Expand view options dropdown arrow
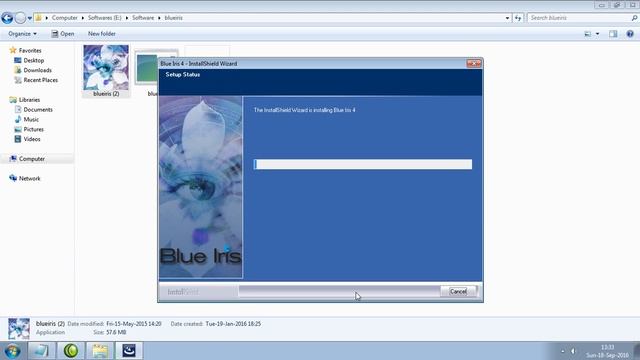 (x=598, y=34)
